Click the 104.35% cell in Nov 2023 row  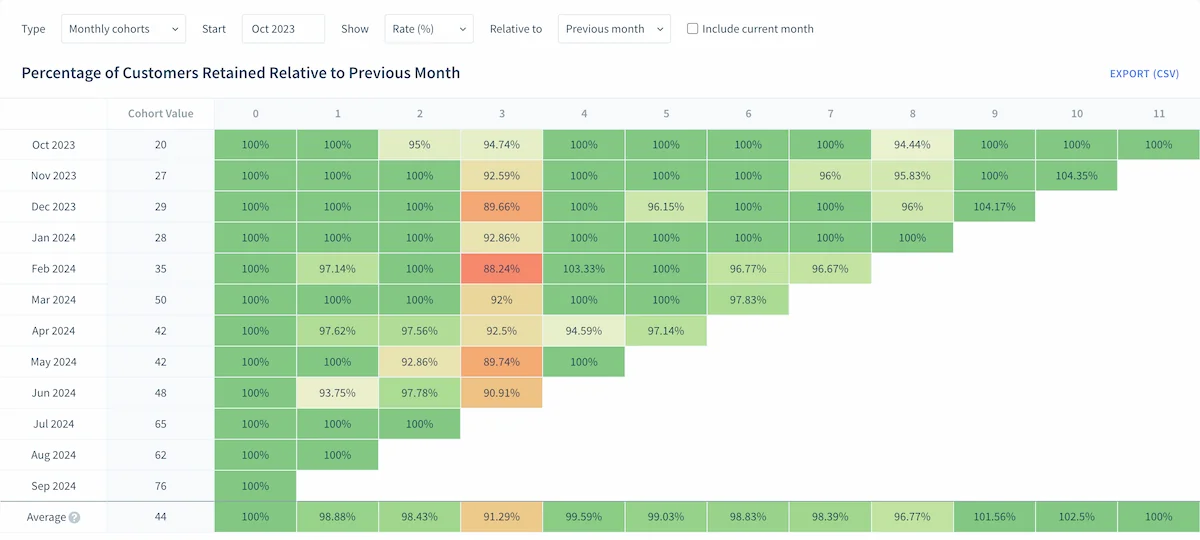1076,176
